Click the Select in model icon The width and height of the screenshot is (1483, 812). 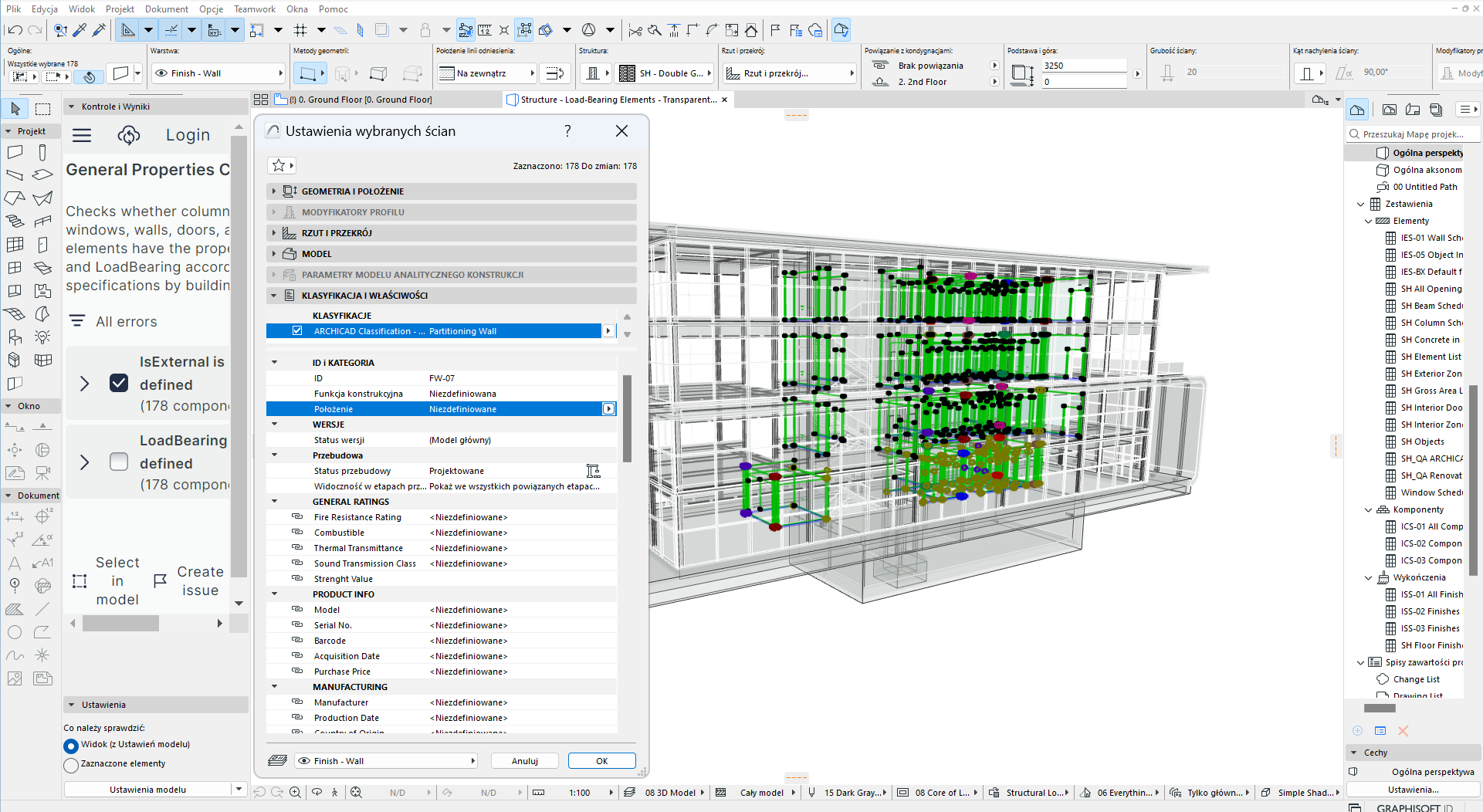(x=80, y=581)
